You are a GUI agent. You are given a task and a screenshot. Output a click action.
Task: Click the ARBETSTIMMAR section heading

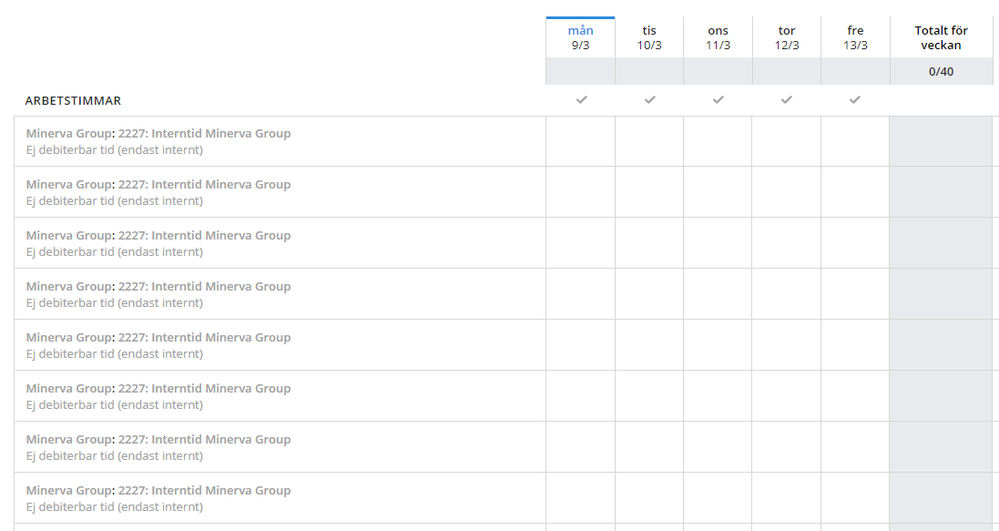point(73,101)
